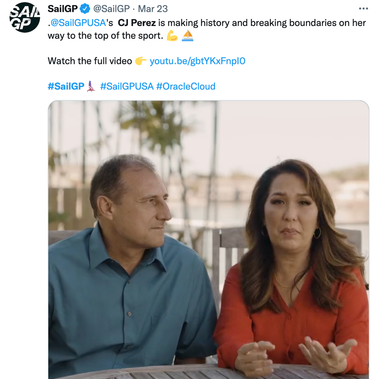Viewport: 379px width, 379px height.
Task: Open the @SailGP handle link
Action: pos(111,9)
